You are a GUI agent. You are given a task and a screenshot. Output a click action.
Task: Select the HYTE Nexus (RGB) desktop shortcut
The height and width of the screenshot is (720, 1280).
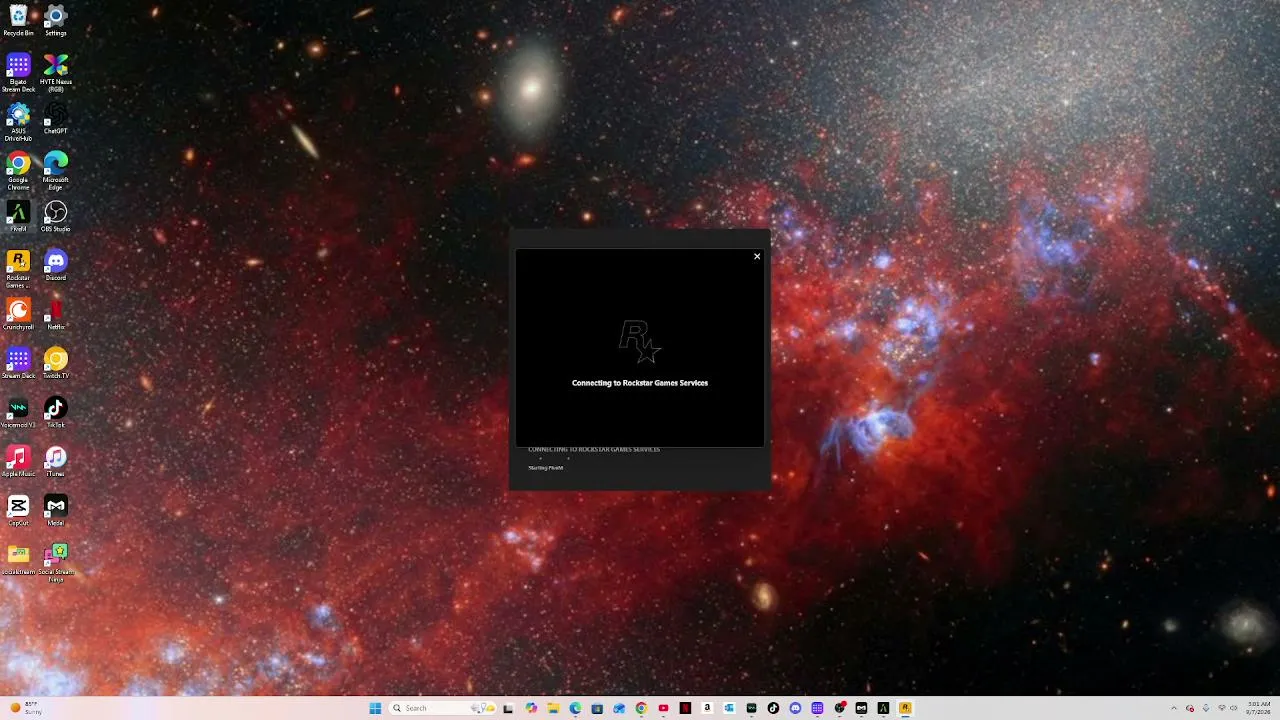[x=56, y=74]
